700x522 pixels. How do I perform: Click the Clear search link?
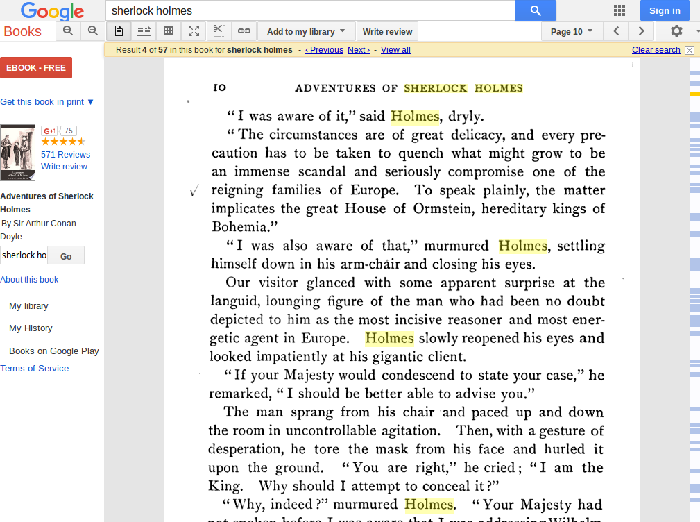tap(656, 50)
